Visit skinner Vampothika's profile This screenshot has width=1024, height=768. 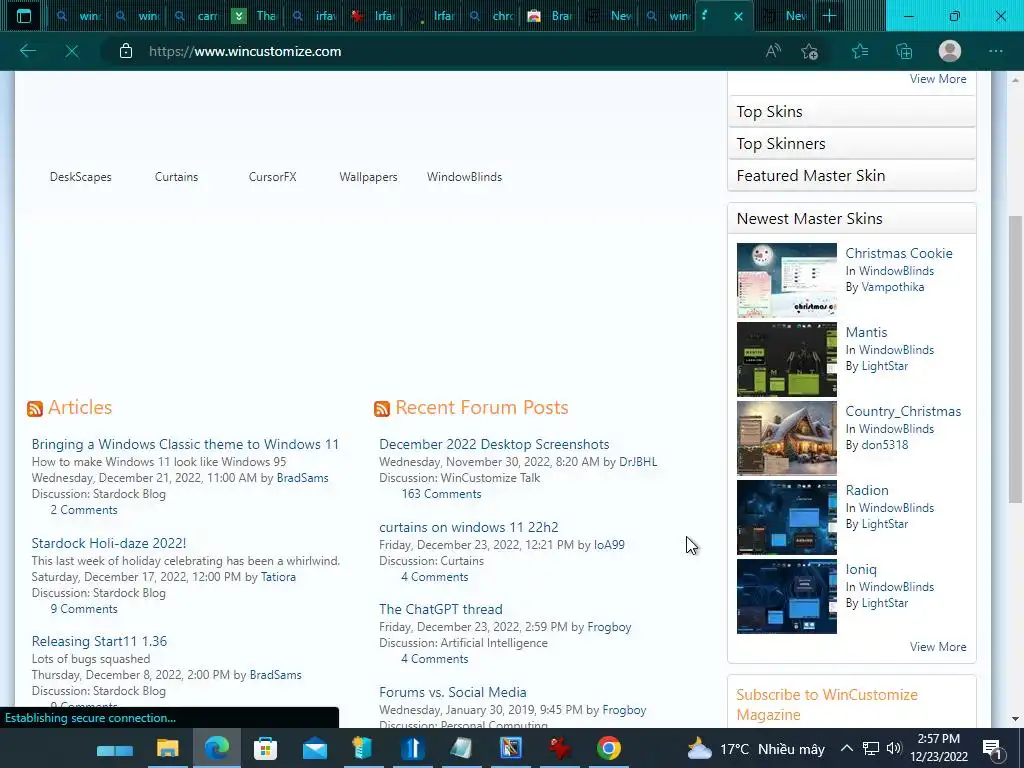893,287
